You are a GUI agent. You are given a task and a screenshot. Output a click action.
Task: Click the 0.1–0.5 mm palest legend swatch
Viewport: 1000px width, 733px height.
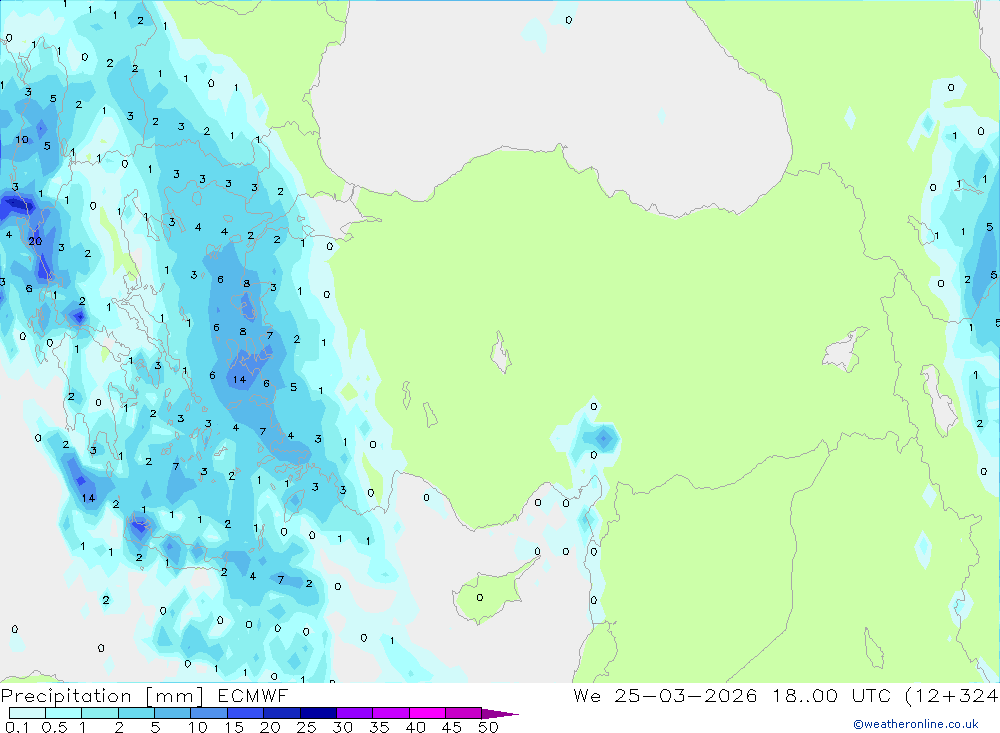pos(27,713)
